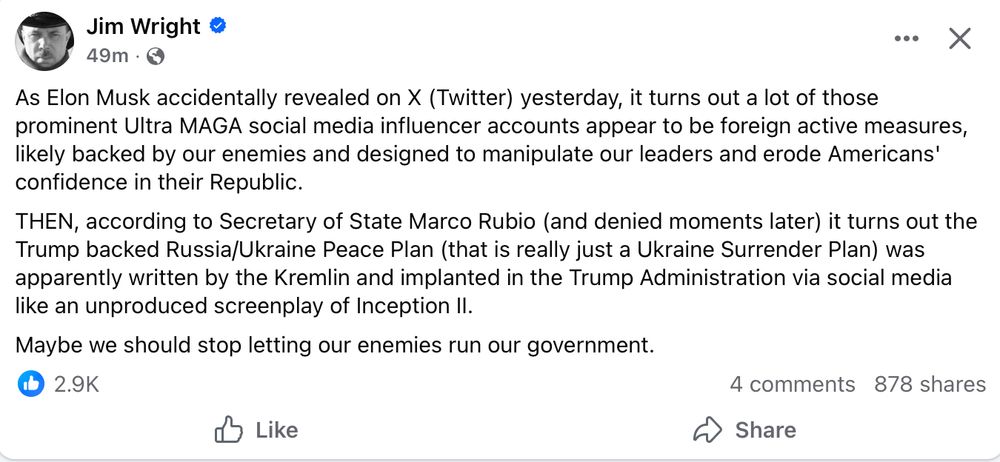The width and height of the screenshot is (1000, 462).
Task: Click the blue thumbs-up reaction icon
Action: point(31,384)
